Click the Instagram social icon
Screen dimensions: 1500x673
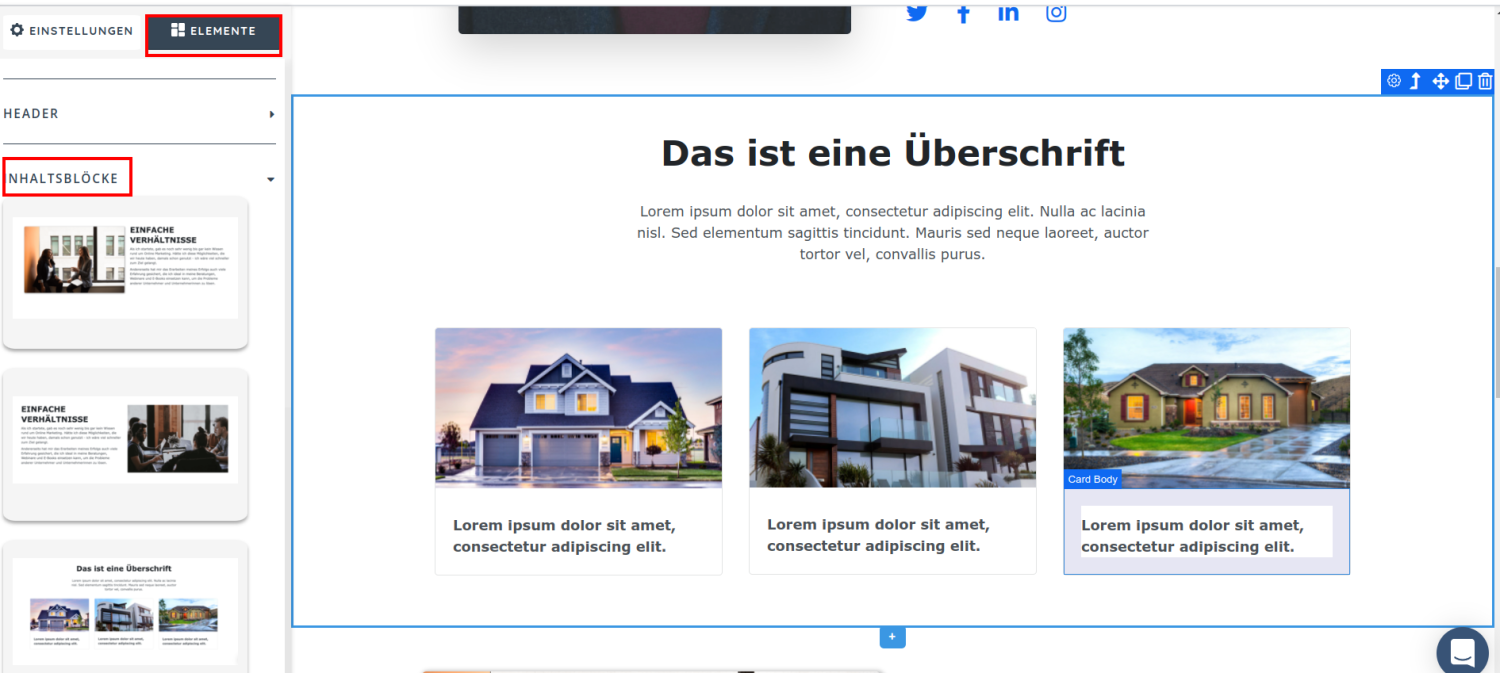tap(1056, 13)
